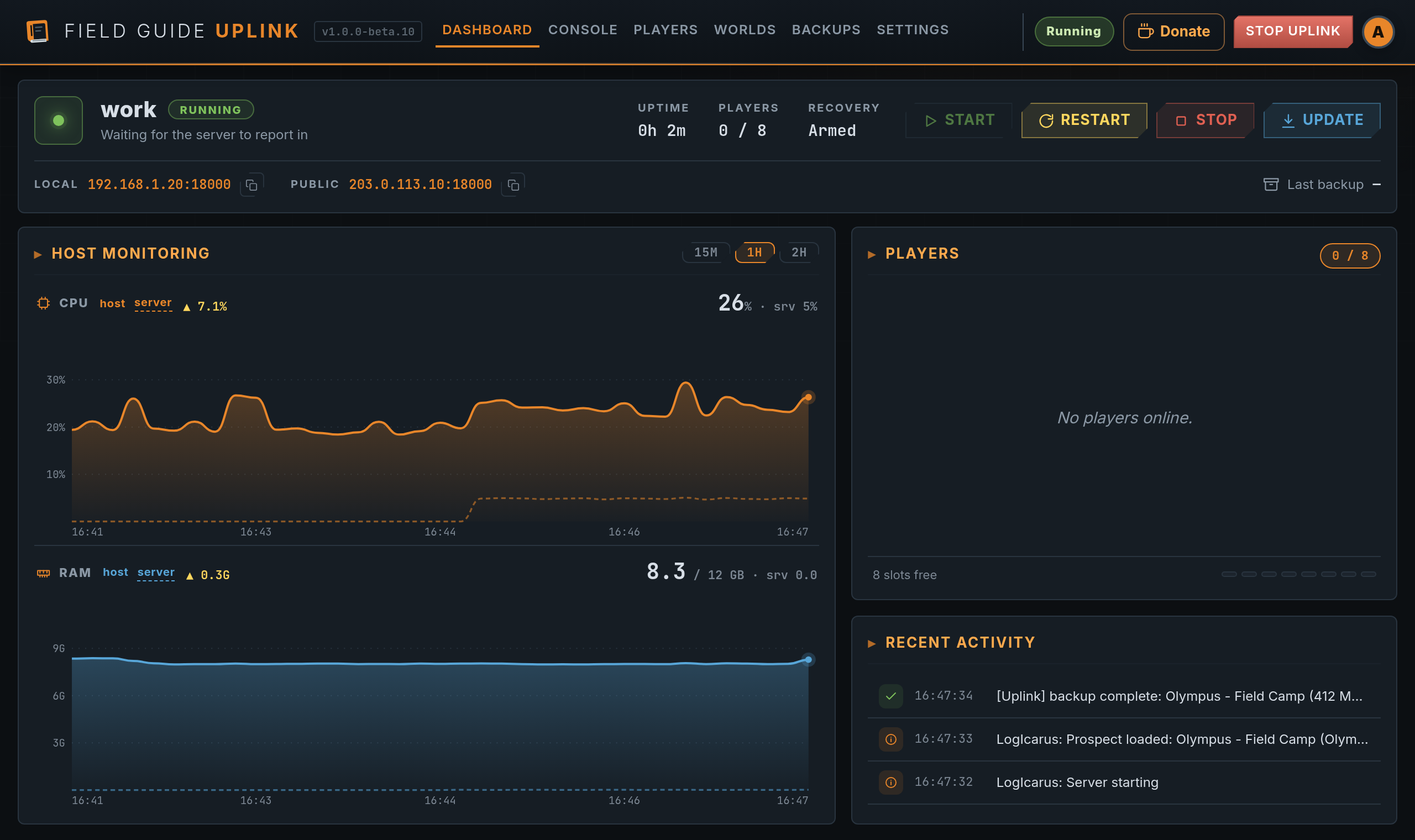Viewport: 1415px width, 840px height.
Task: Click the backup complete checkmark icon
Action: 890,696
